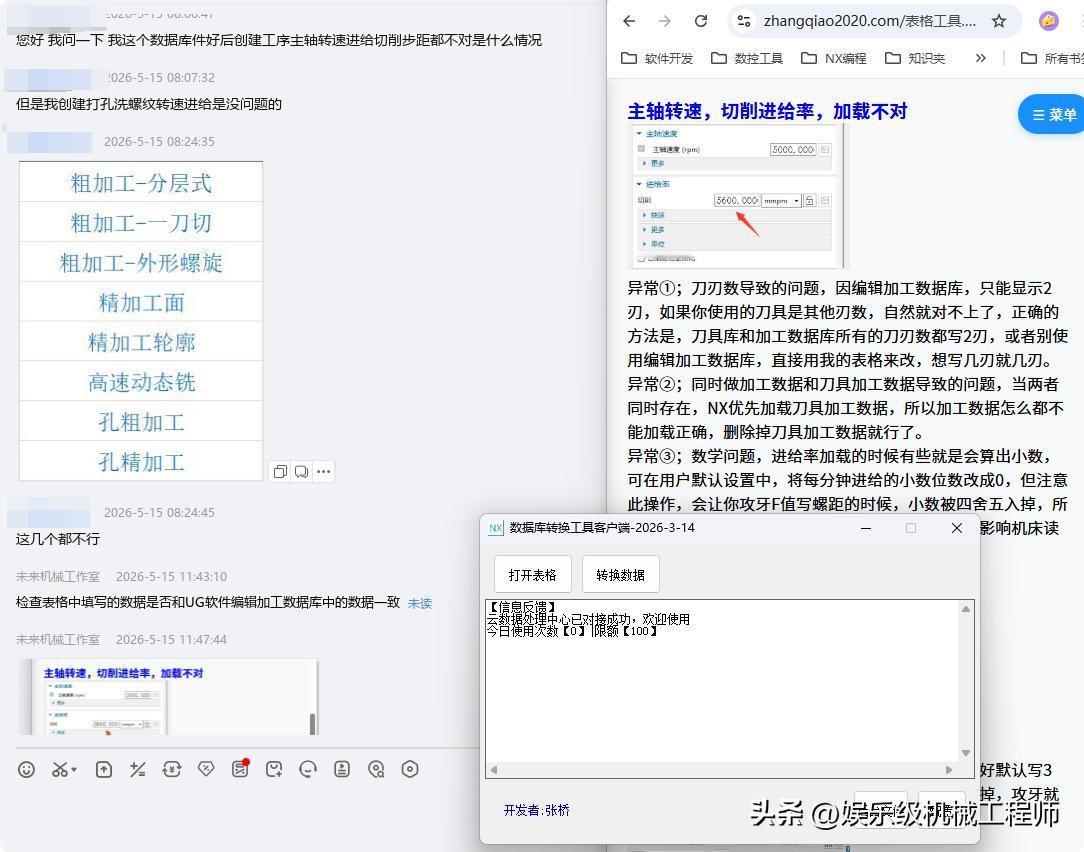Click the yuan transfer icon
The image size is (1084, 852).
point(171,769)
